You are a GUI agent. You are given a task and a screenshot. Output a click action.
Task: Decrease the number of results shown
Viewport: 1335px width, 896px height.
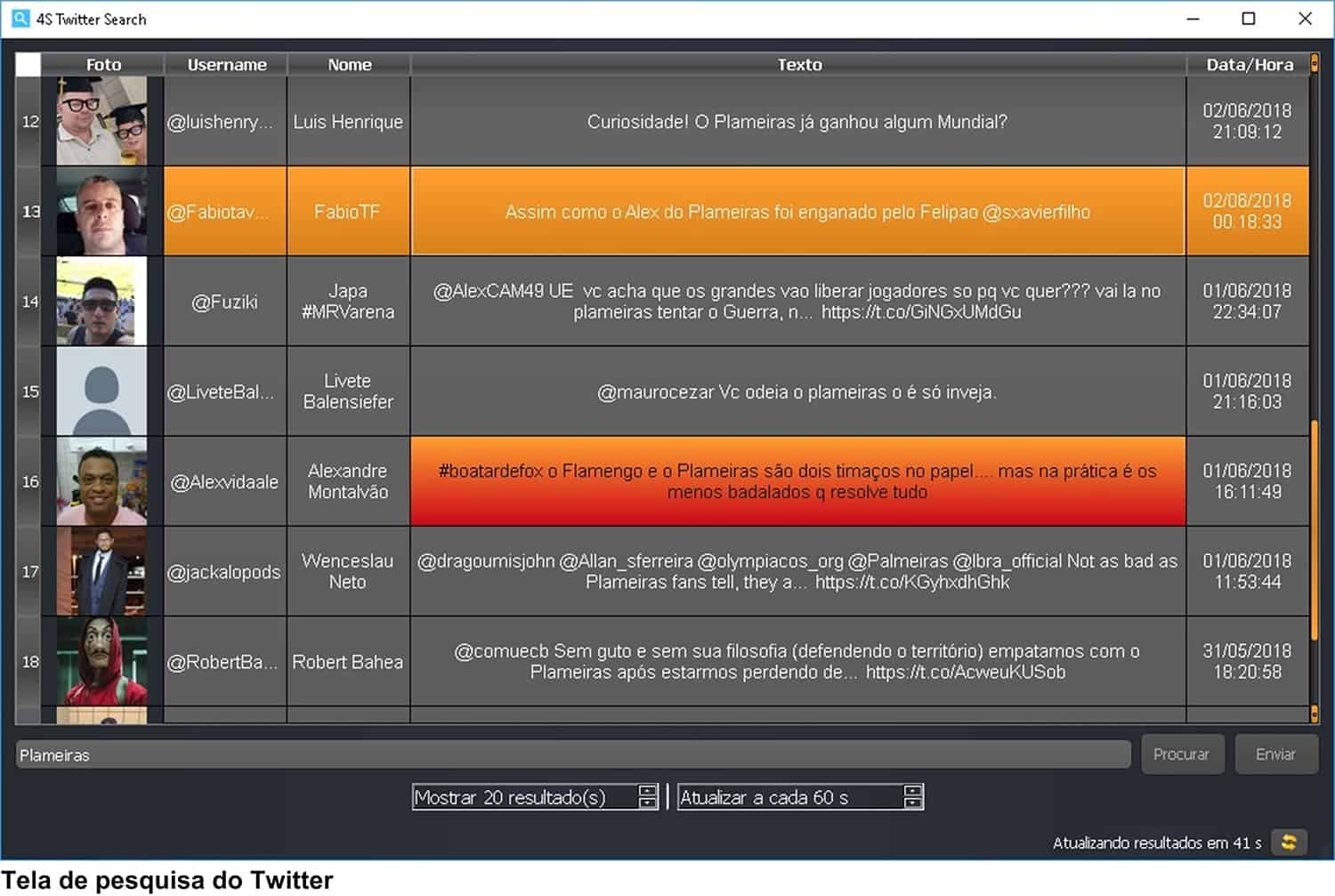(x=648, y=803)
